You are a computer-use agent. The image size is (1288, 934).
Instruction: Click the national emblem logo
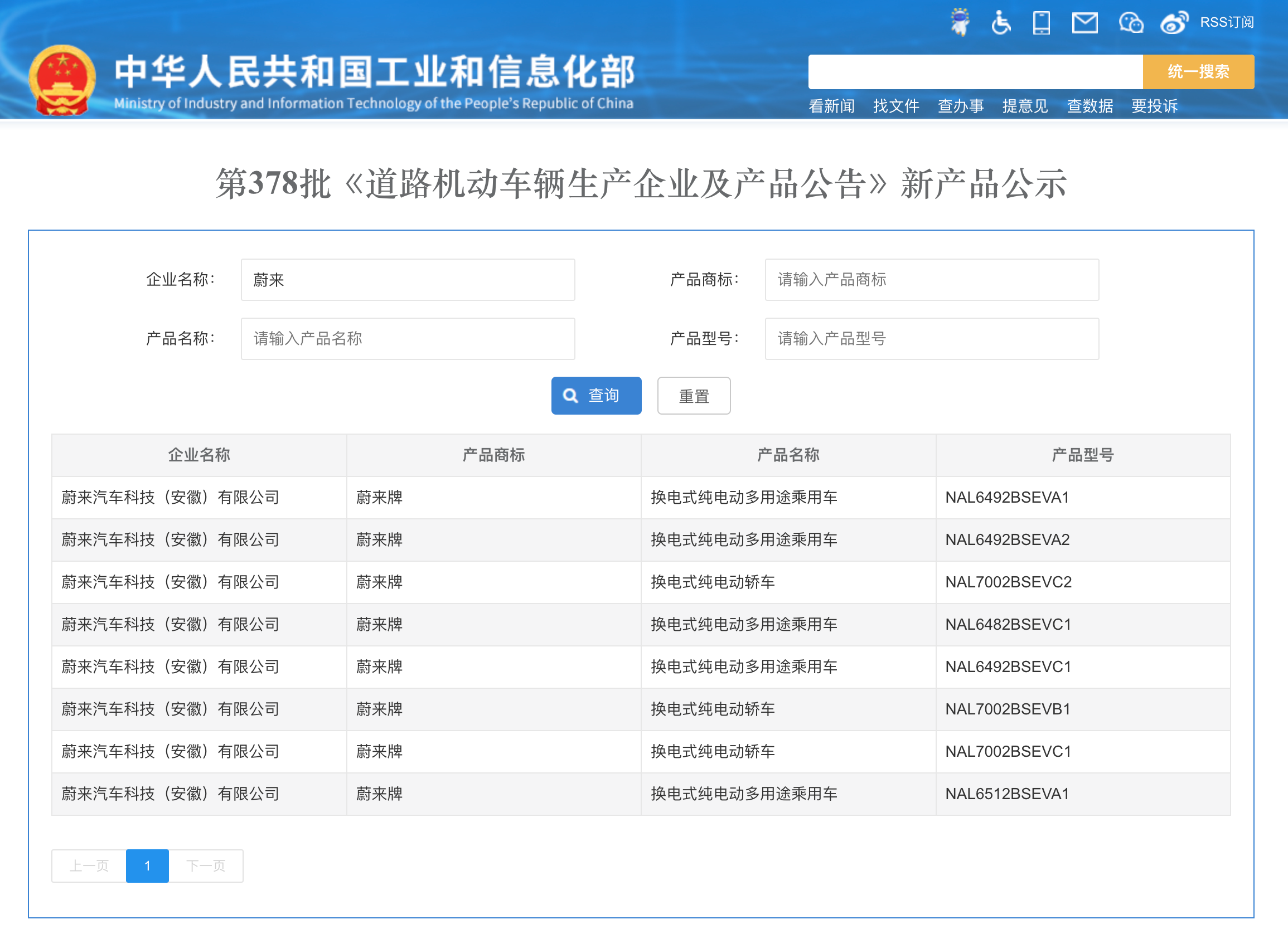pyautogui.click(x=62, y=80)
